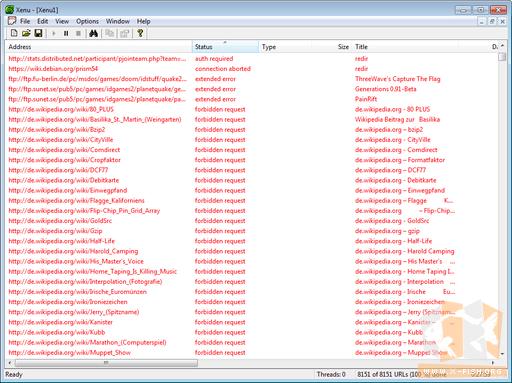Sort by the Status column header
The image size is (512, 383).
point(225,47)
